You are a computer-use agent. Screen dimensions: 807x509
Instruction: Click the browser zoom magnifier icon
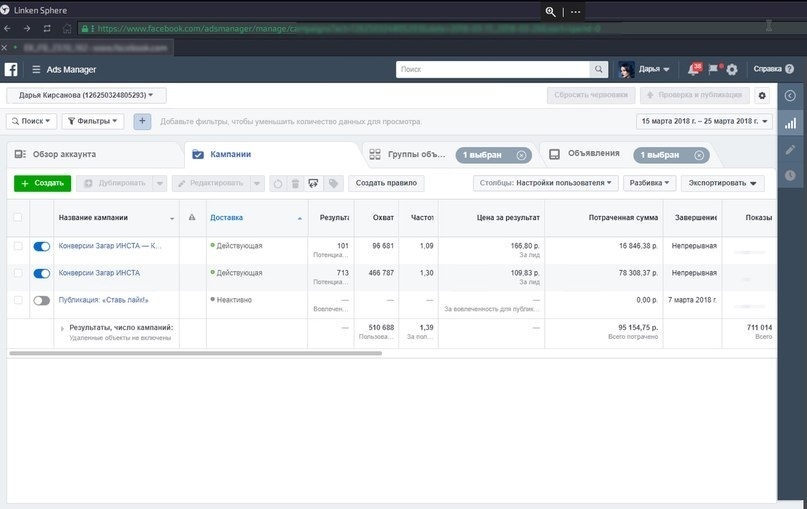550,12
